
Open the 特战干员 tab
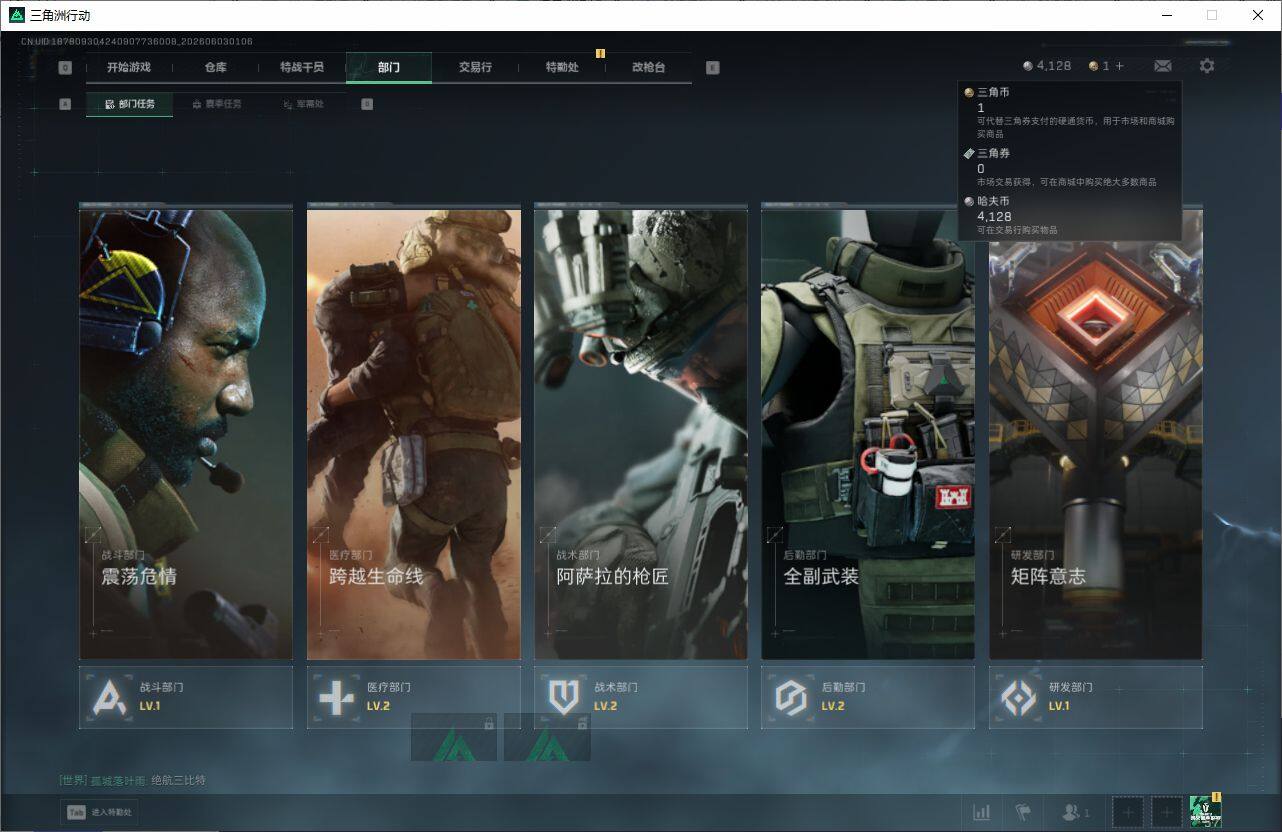click(x=301, y=67)
